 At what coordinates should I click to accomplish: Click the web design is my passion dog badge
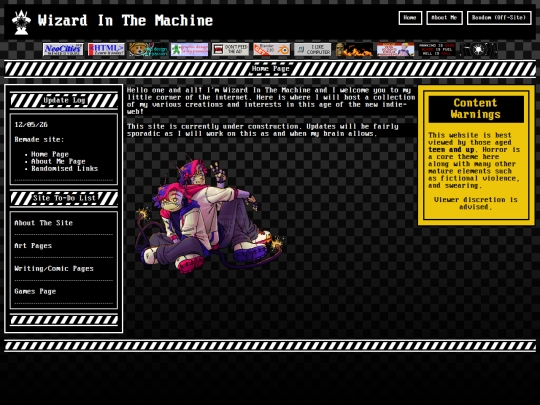[148, 49]
